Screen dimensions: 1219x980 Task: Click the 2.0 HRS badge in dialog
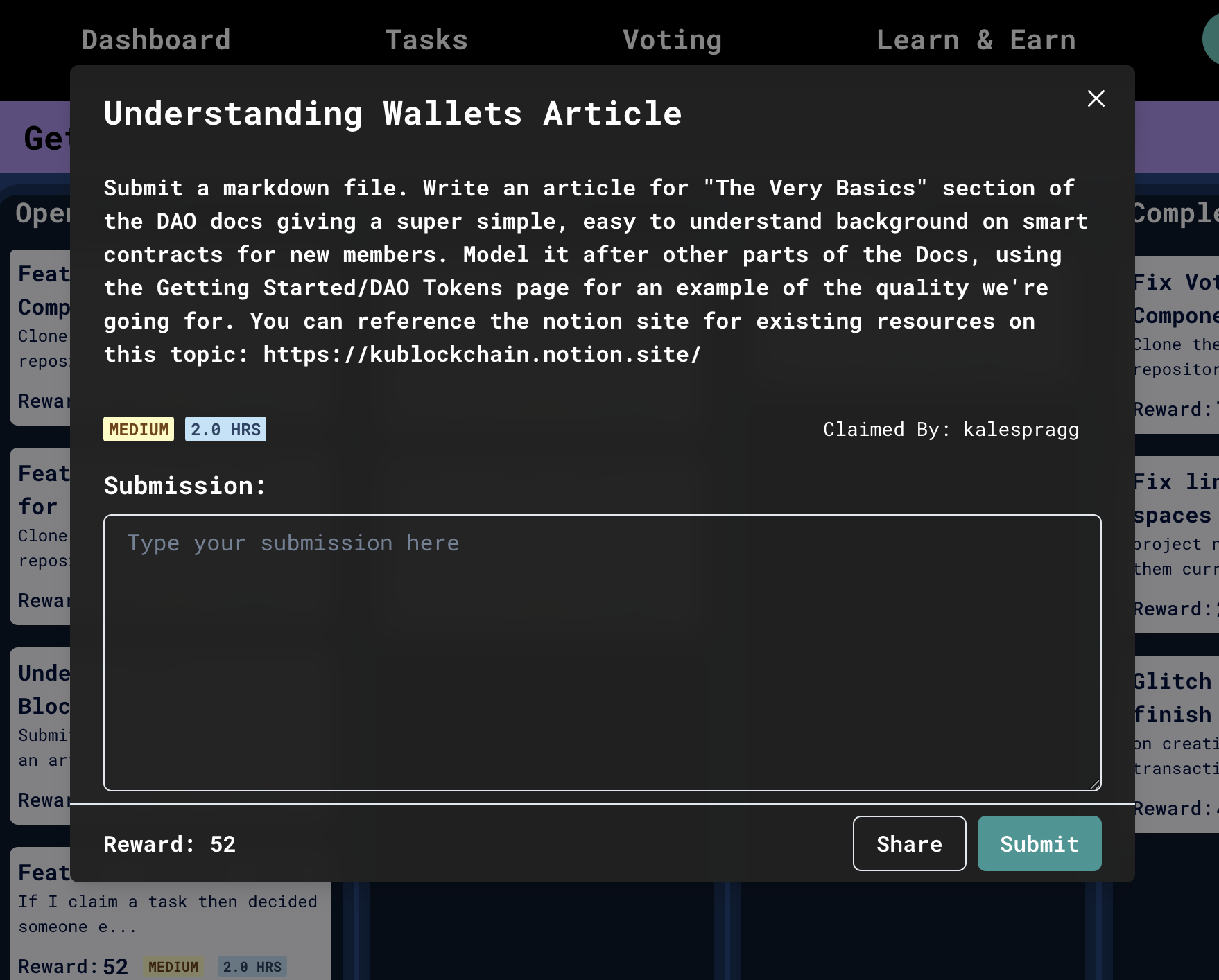point(225,429)
